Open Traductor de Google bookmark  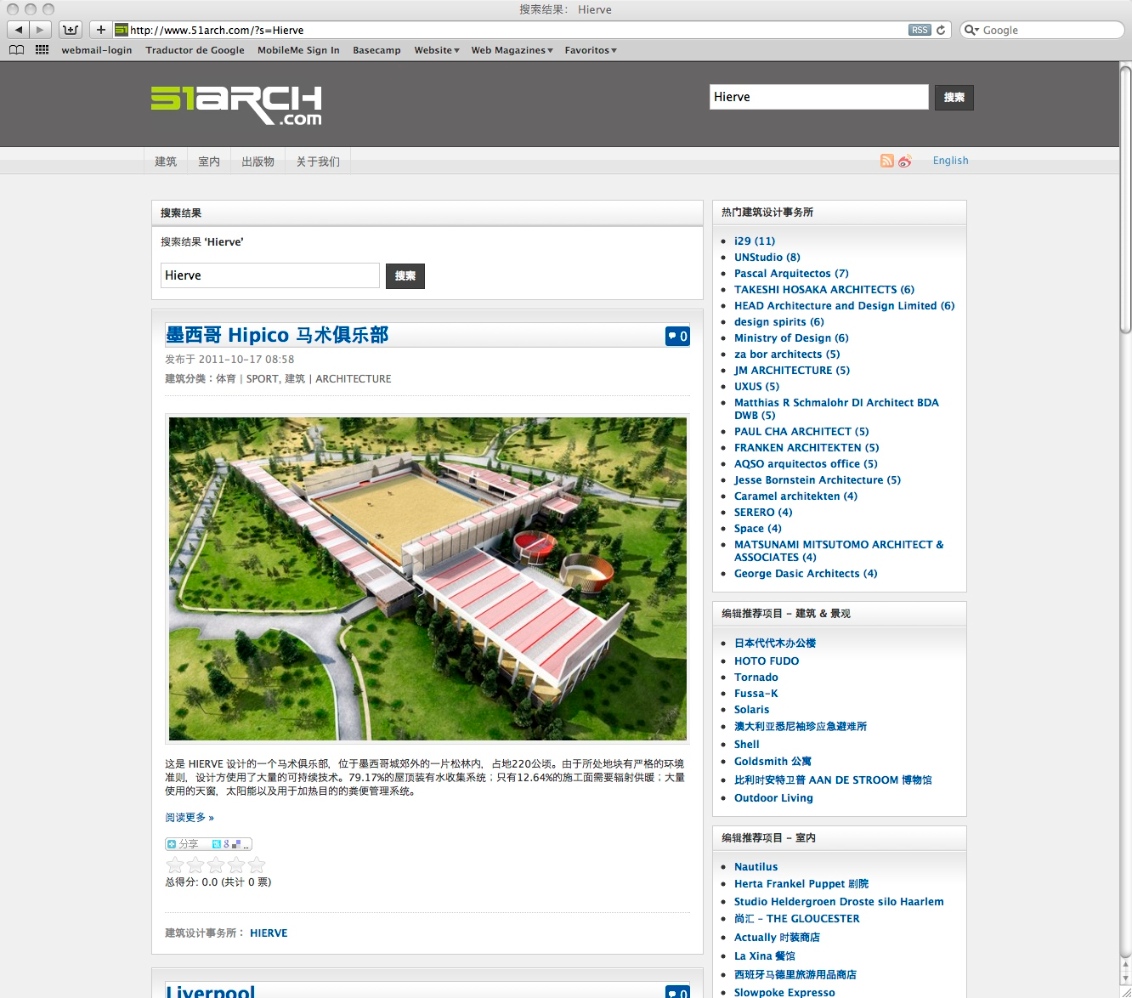195,50
